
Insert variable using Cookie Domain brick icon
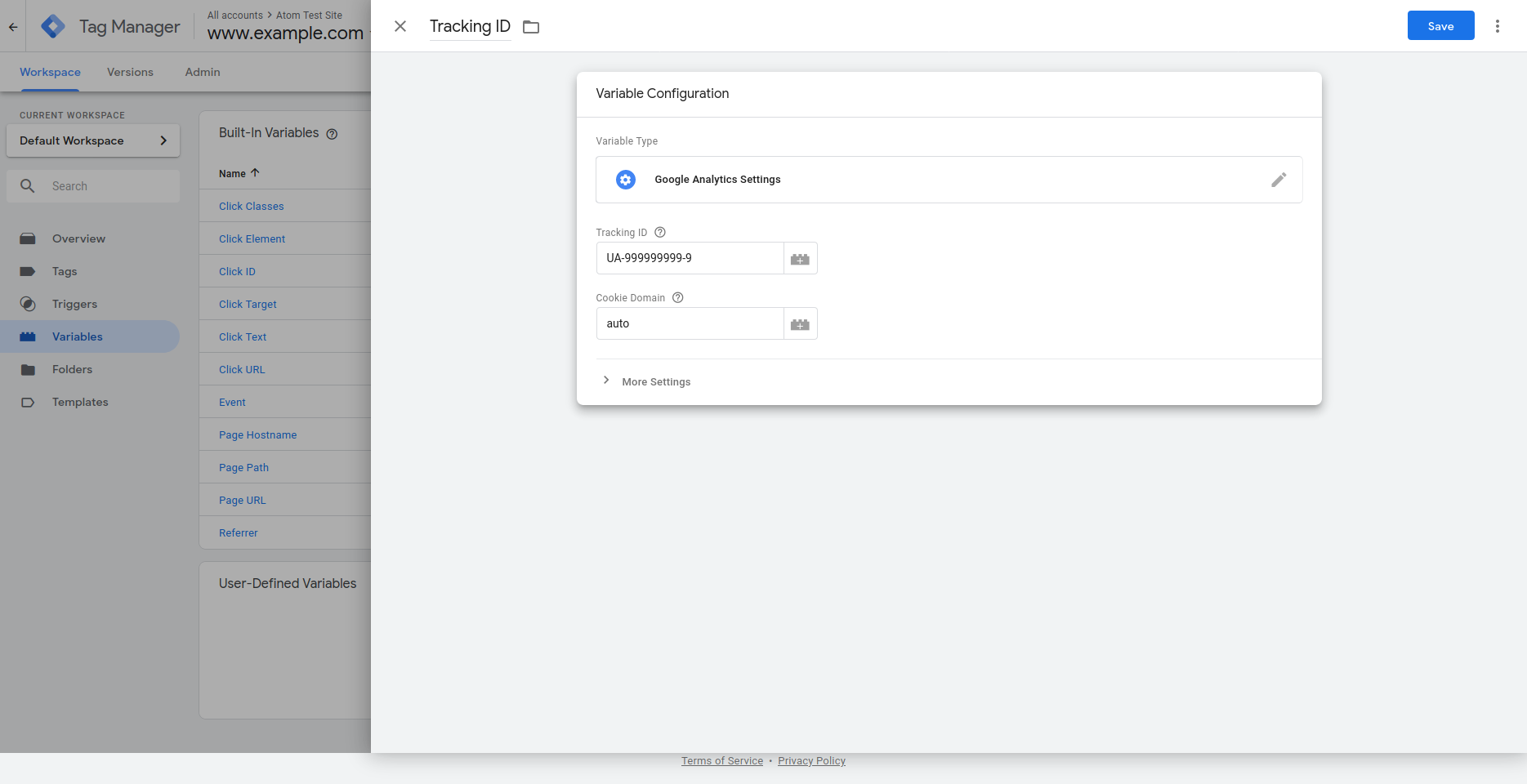pyautogui.click(x=800, y=324)
